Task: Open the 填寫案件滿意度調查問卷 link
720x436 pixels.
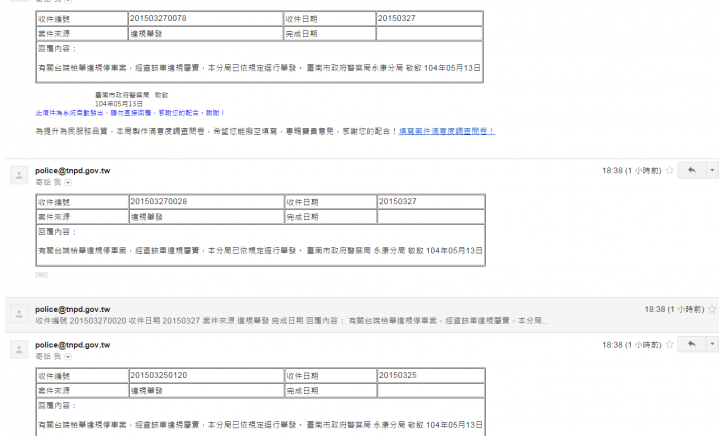Action: [x=447, y=131]
